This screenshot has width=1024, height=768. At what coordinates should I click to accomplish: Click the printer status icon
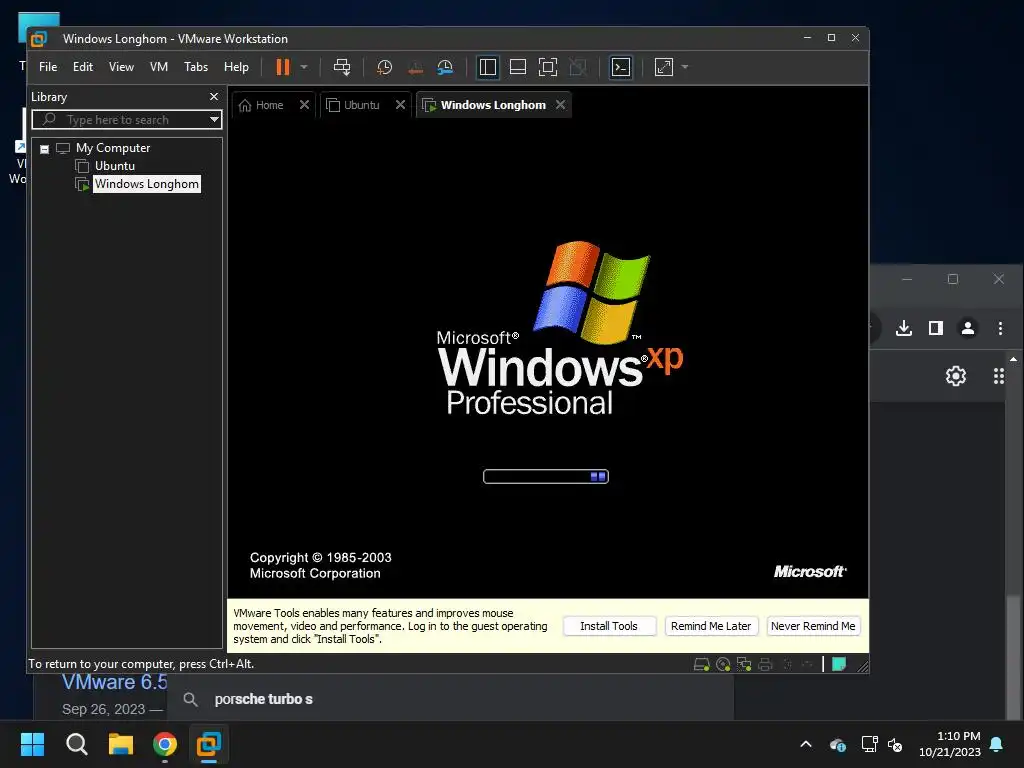coord(765,664)
